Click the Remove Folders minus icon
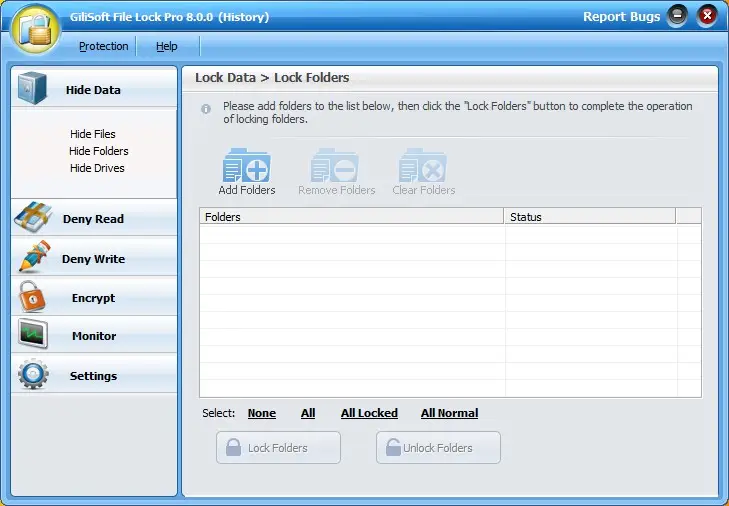This screenshot has height=506, width=729. click(x=334, y=166)
